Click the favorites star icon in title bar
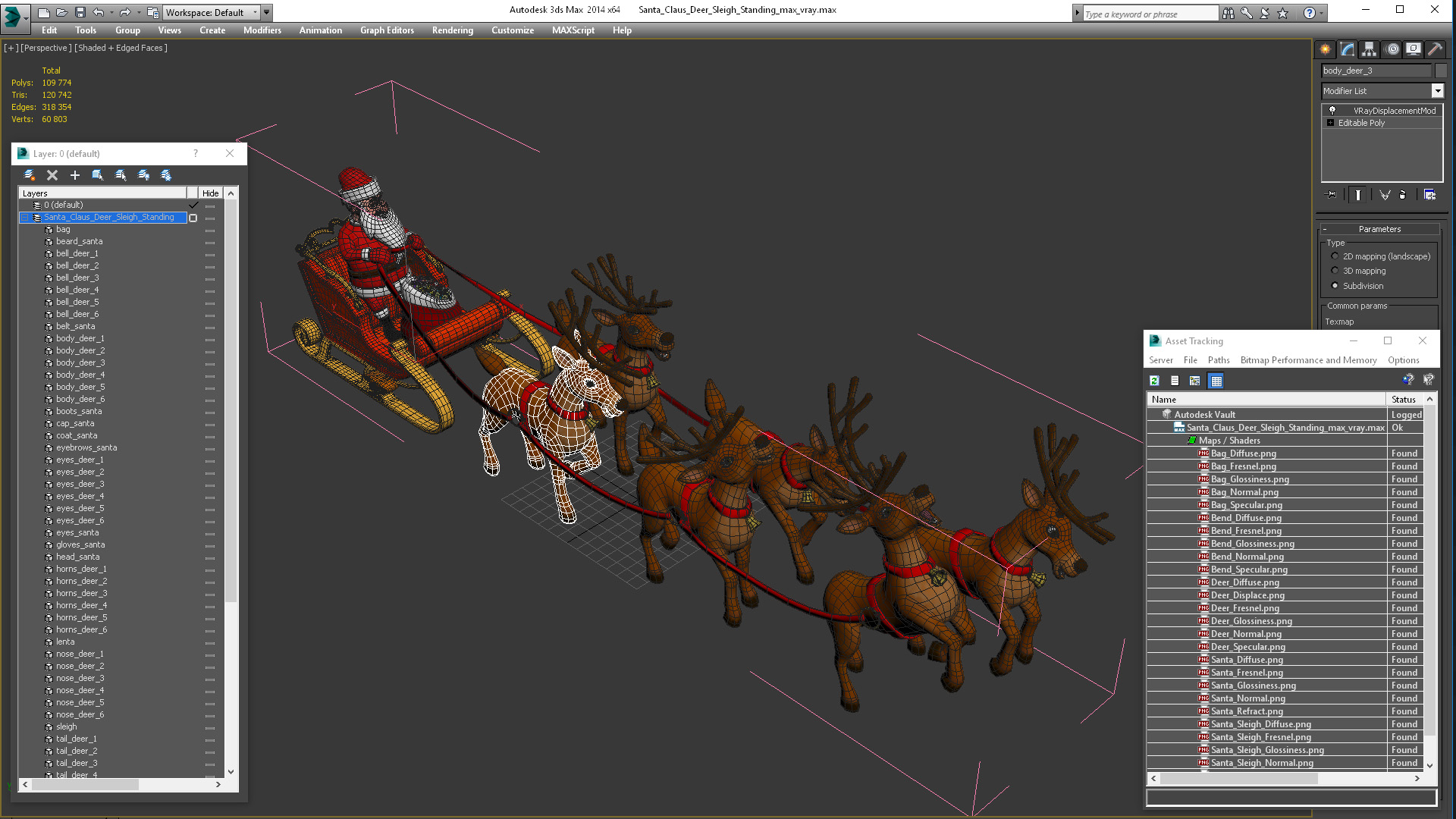The image size is (1456, 819). [1283, 13]
